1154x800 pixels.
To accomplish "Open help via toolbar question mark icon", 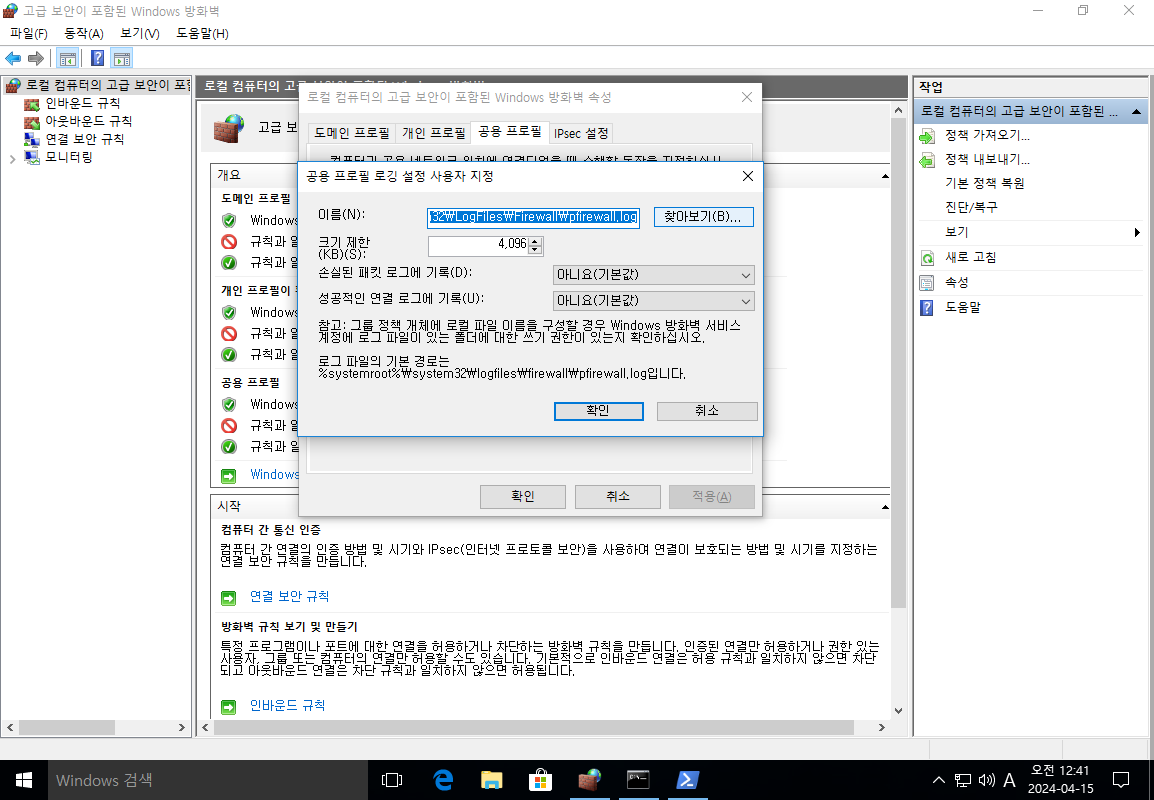I will pyautogui.click(x=97, y=58).
